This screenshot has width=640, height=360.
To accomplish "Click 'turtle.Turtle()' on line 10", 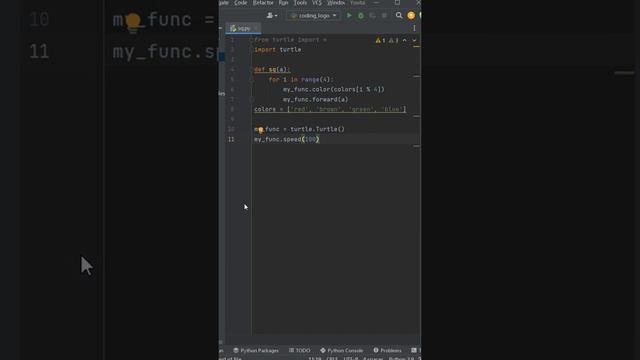I will pos(318,129).
